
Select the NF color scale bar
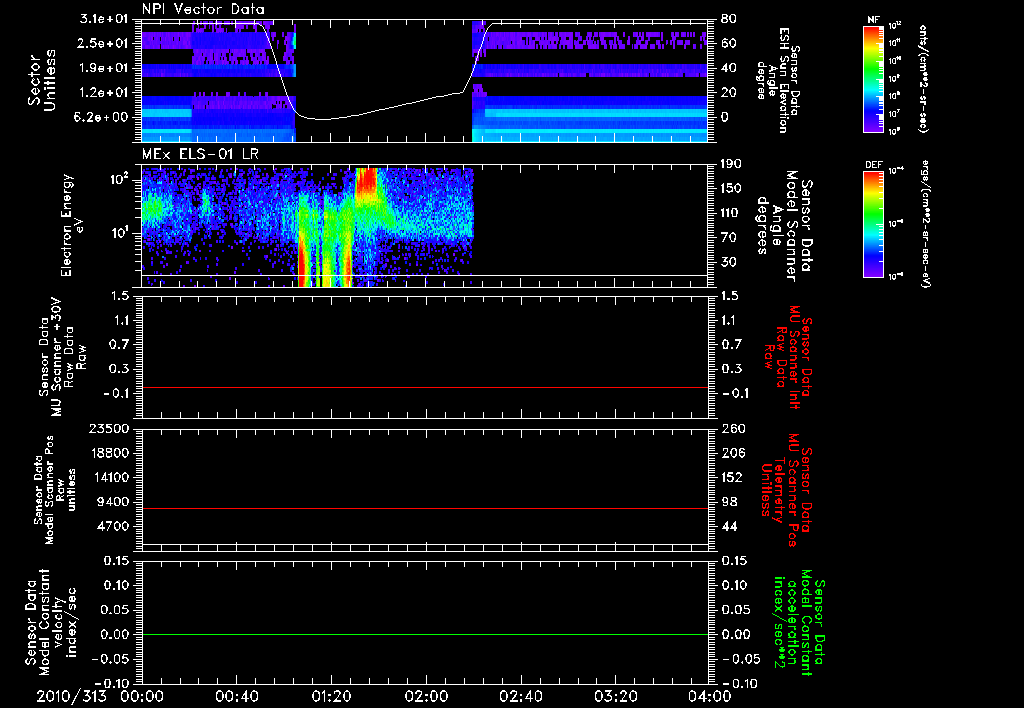[874, 79]
